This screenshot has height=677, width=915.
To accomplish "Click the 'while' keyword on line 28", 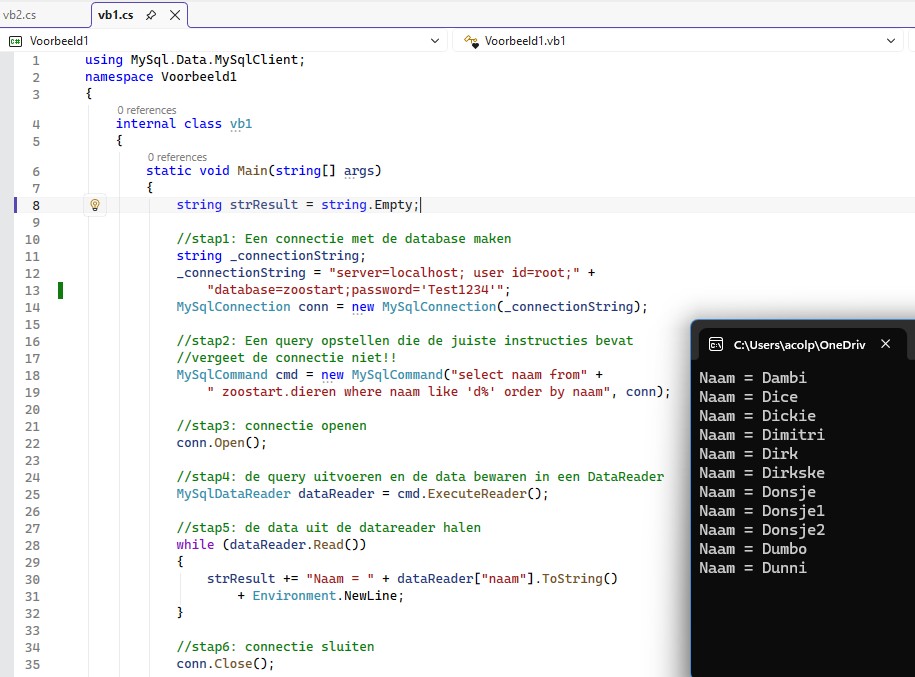I will click(195, 545).
